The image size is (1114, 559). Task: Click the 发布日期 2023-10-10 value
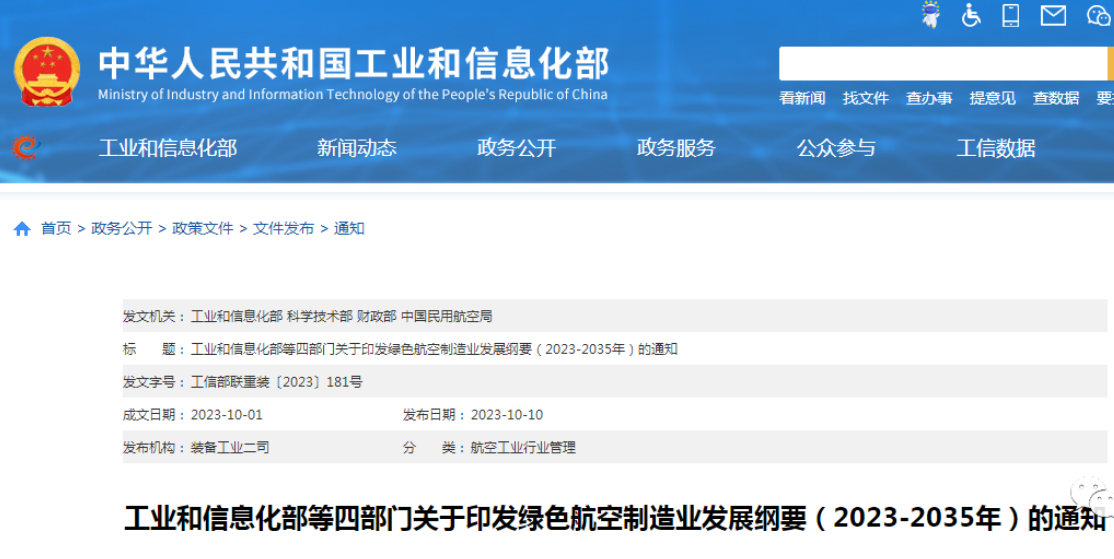[x=507, y=415]
